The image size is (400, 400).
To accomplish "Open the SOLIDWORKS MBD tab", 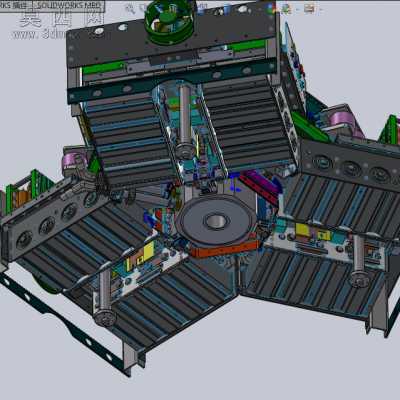I will click(x=69, y=5).
